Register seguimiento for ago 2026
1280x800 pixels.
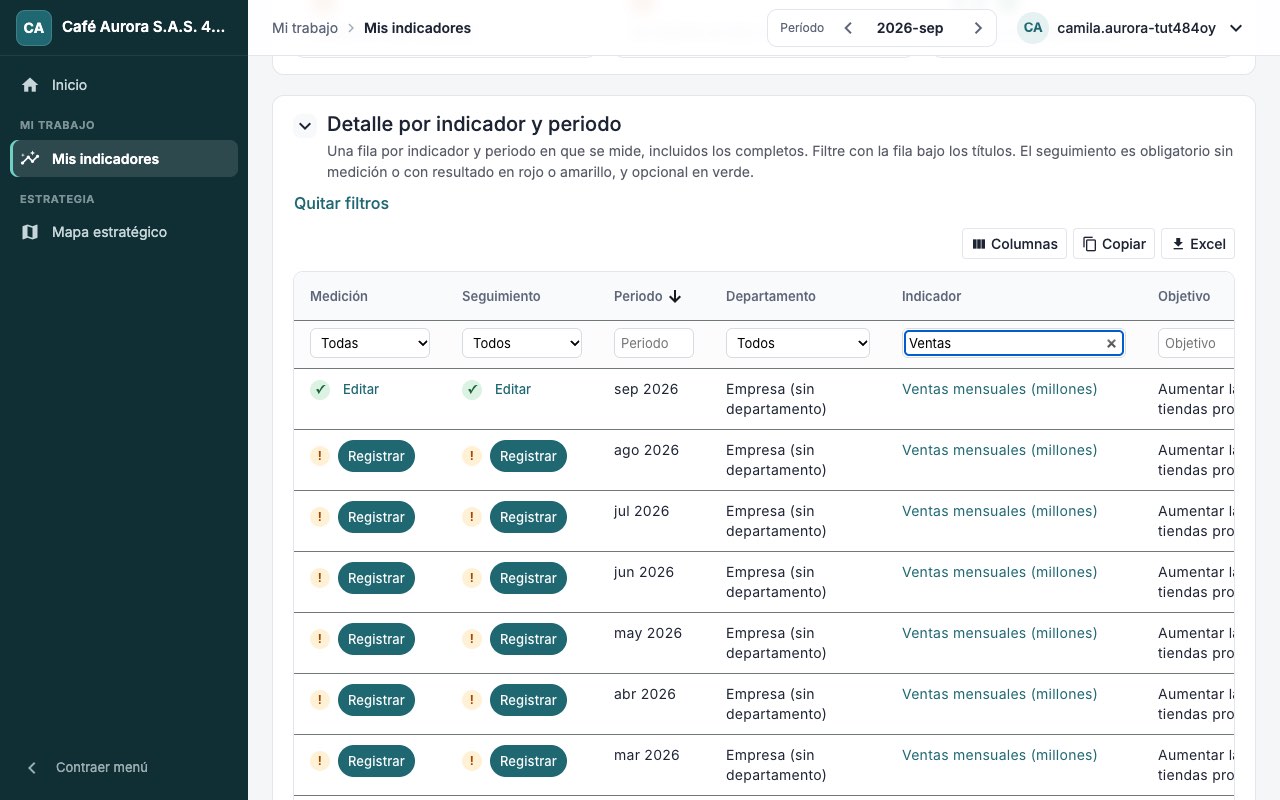(x=528, y=456)
